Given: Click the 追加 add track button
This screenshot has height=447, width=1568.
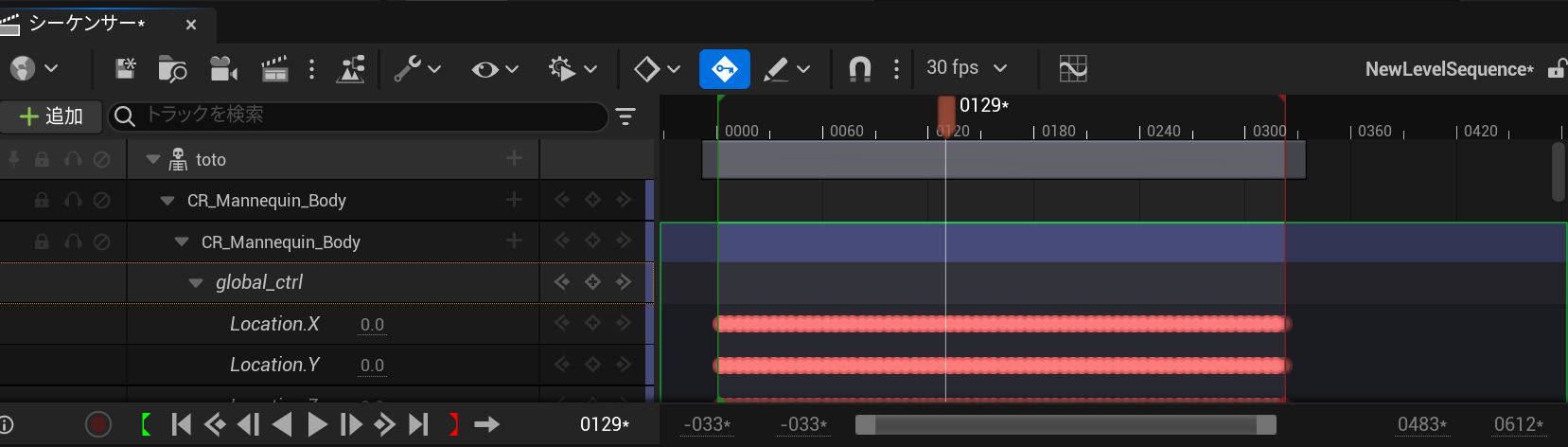Looking at the screenshot, I should [x=51, y=116].
